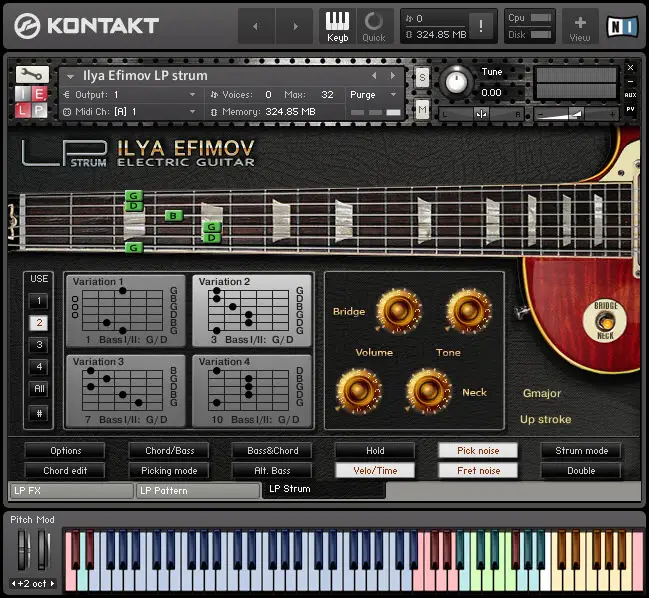Click the Chord edit button

pyautogui.click(x=65, y=471)
